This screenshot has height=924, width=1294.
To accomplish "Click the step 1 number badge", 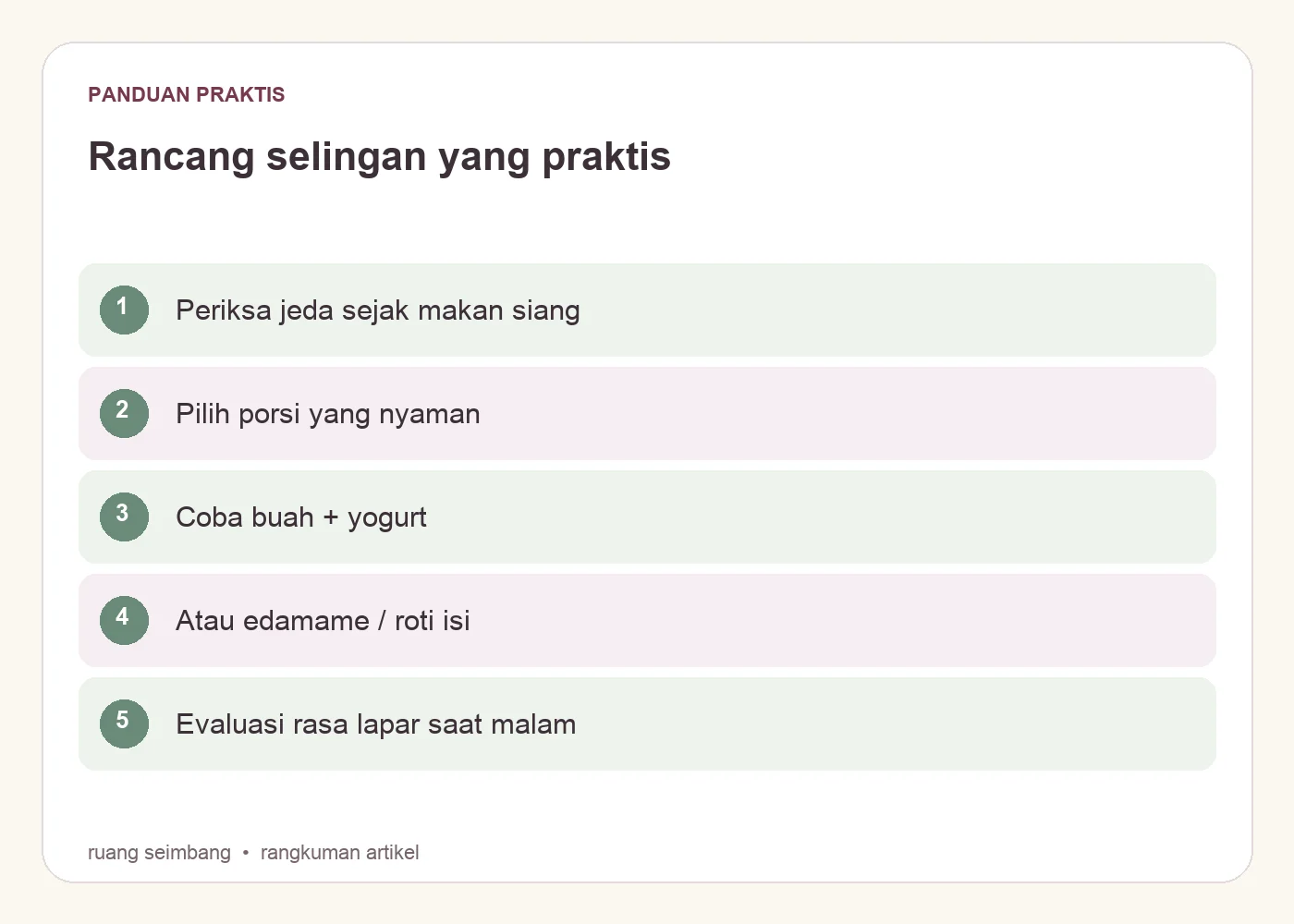I will (x=124, y=310).
